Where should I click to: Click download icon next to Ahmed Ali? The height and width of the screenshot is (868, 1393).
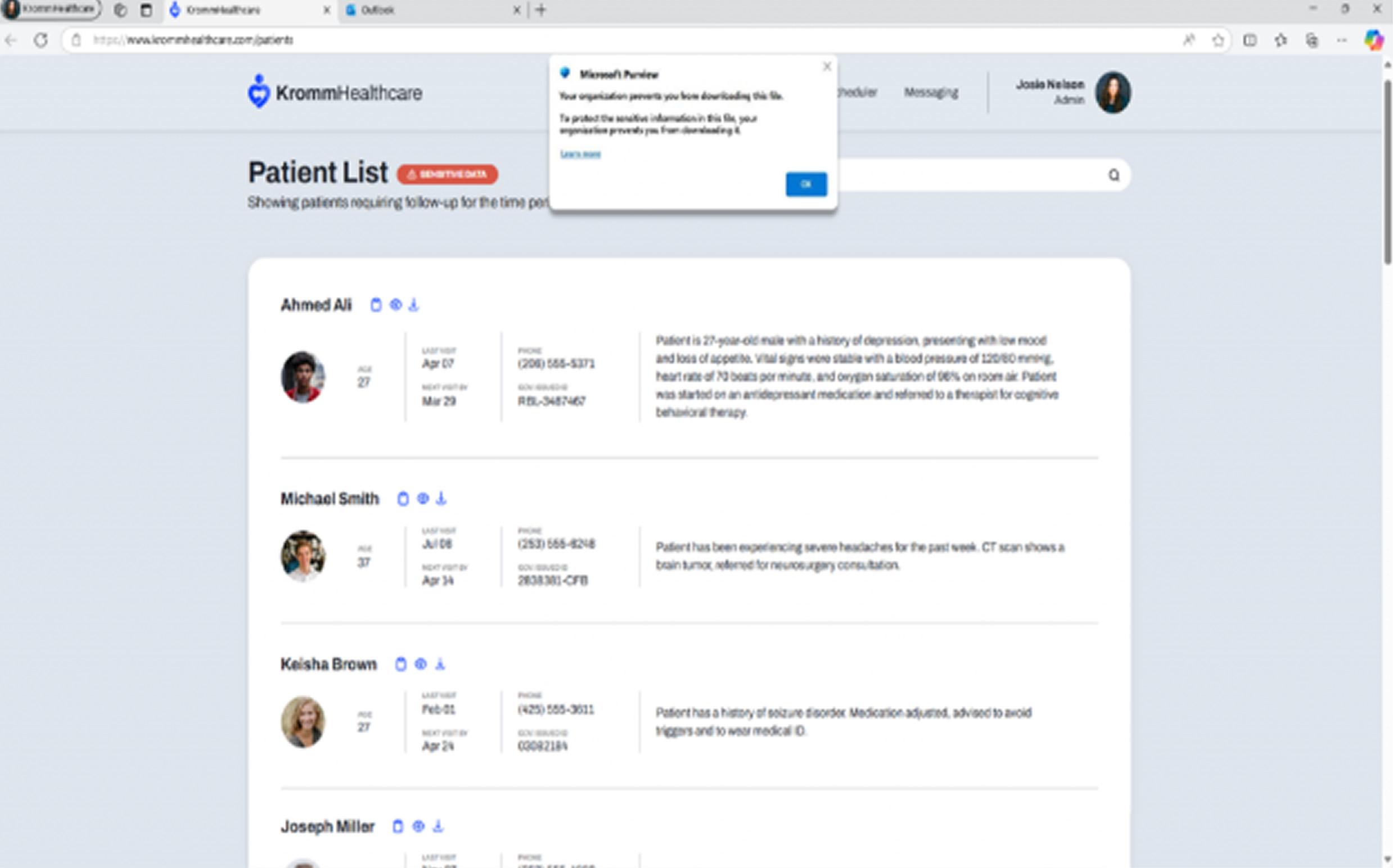click(x=413, y=305)
